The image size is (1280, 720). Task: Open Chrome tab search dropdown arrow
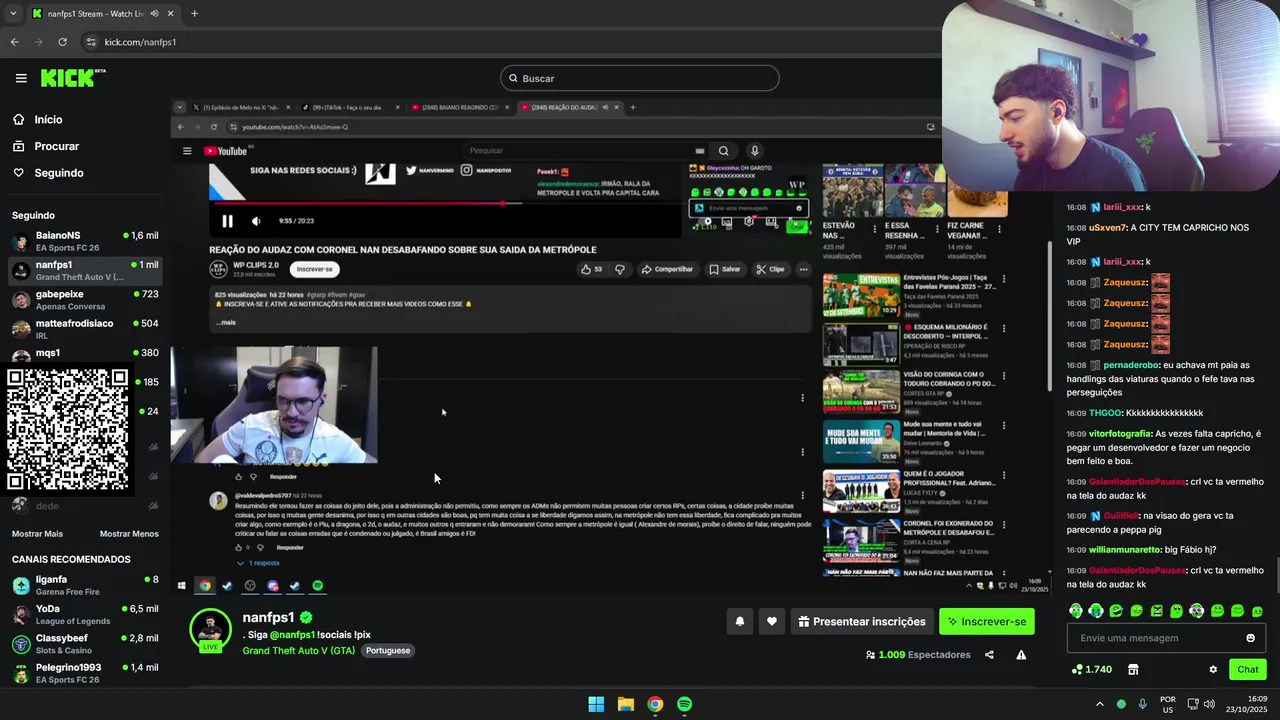tap(13, 13)
